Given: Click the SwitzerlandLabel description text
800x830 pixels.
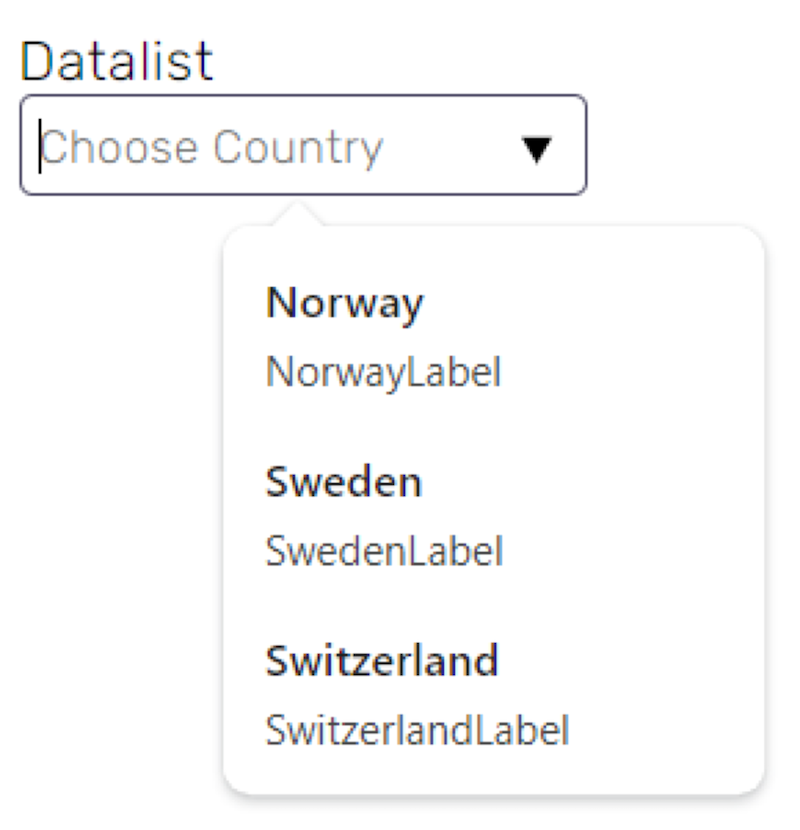Looking at the screenshot, I should tap(417, 730).
